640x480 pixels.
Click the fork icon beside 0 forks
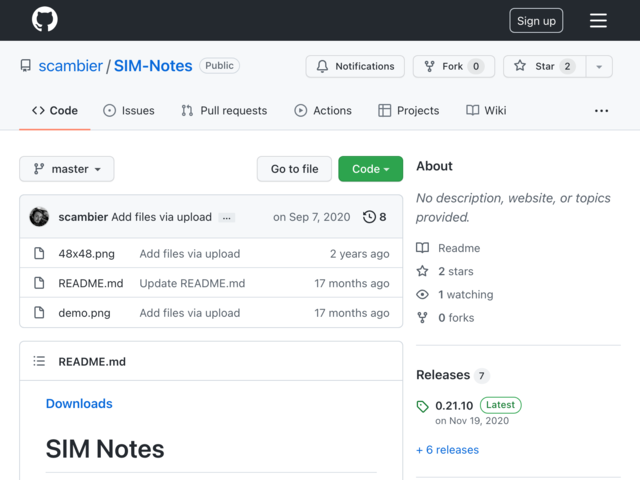click(x=422, y=318)
